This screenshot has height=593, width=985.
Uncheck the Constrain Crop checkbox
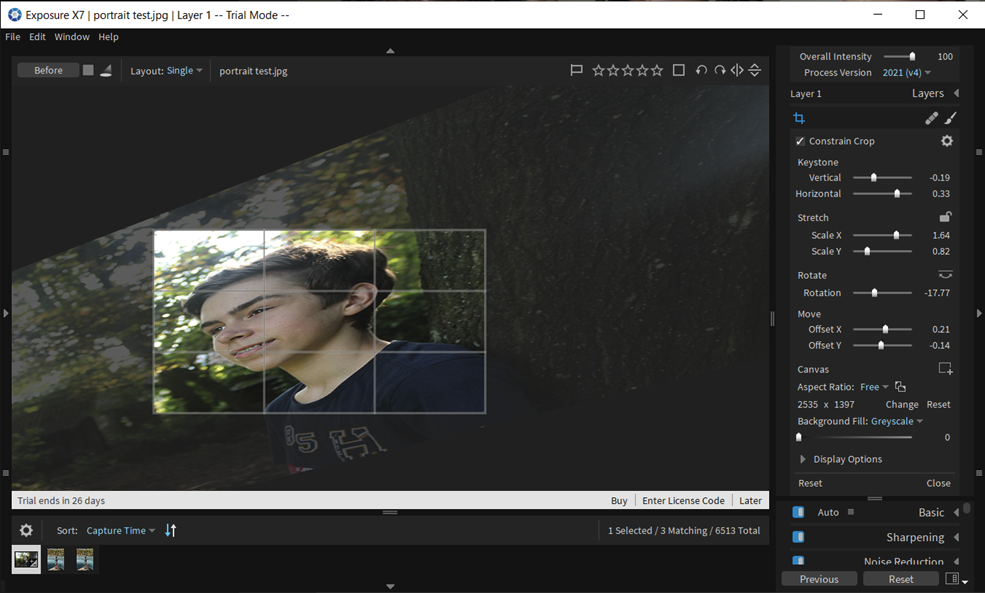tap(799, 141)
